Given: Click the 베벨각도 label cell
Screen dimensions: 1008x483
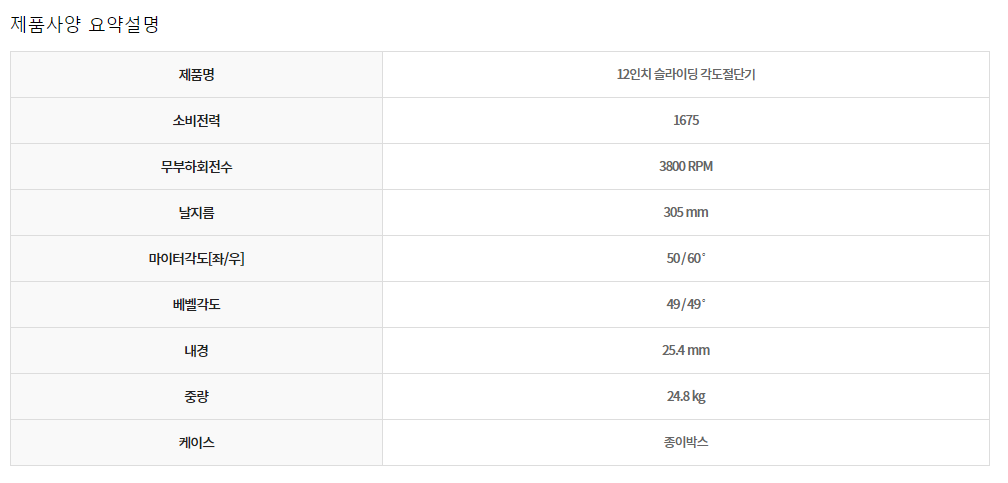Looking at the screenshot, I should [196, 305].
